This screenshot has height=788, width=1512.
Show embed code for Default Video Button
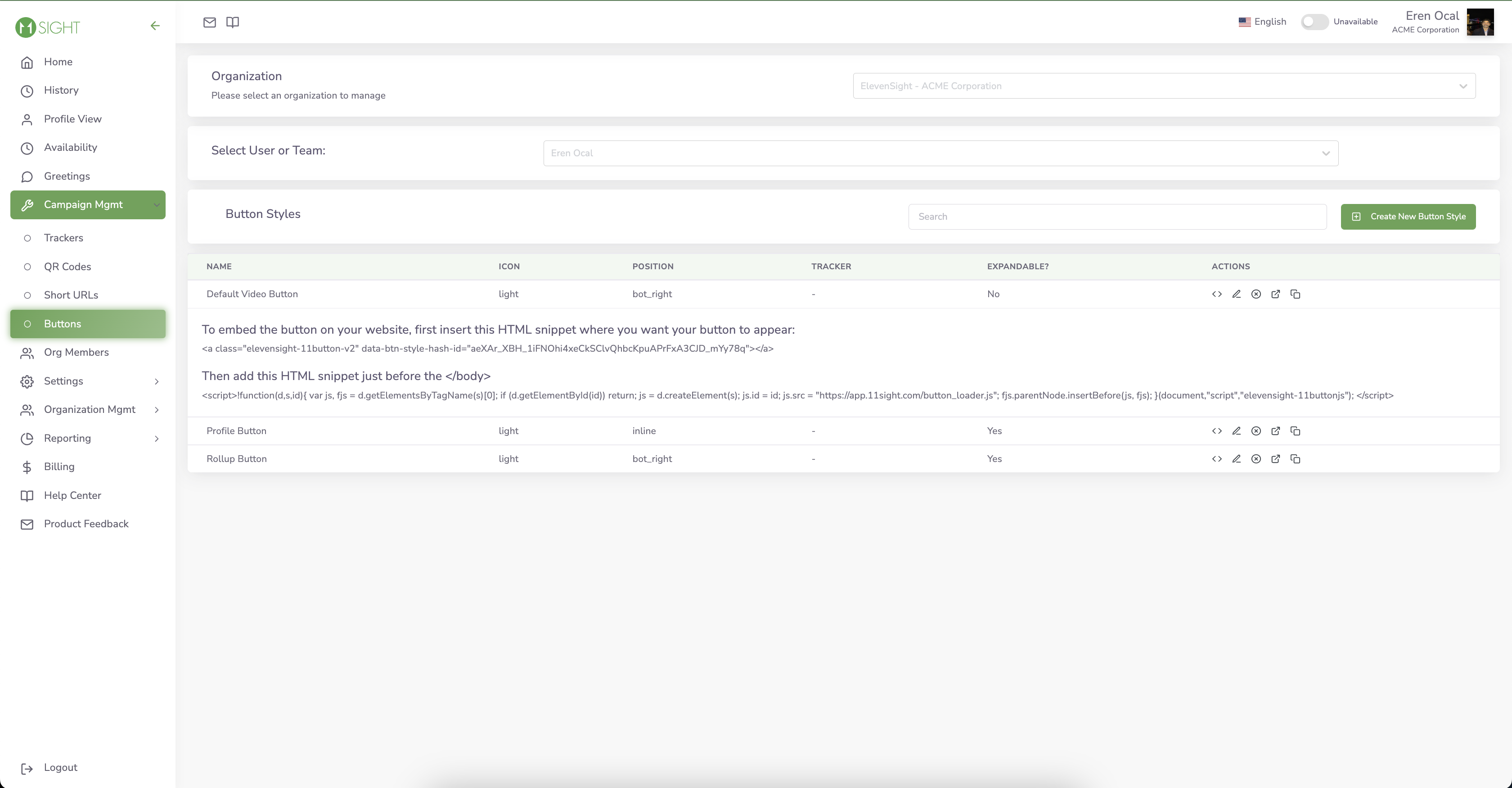pos(1217,294)
